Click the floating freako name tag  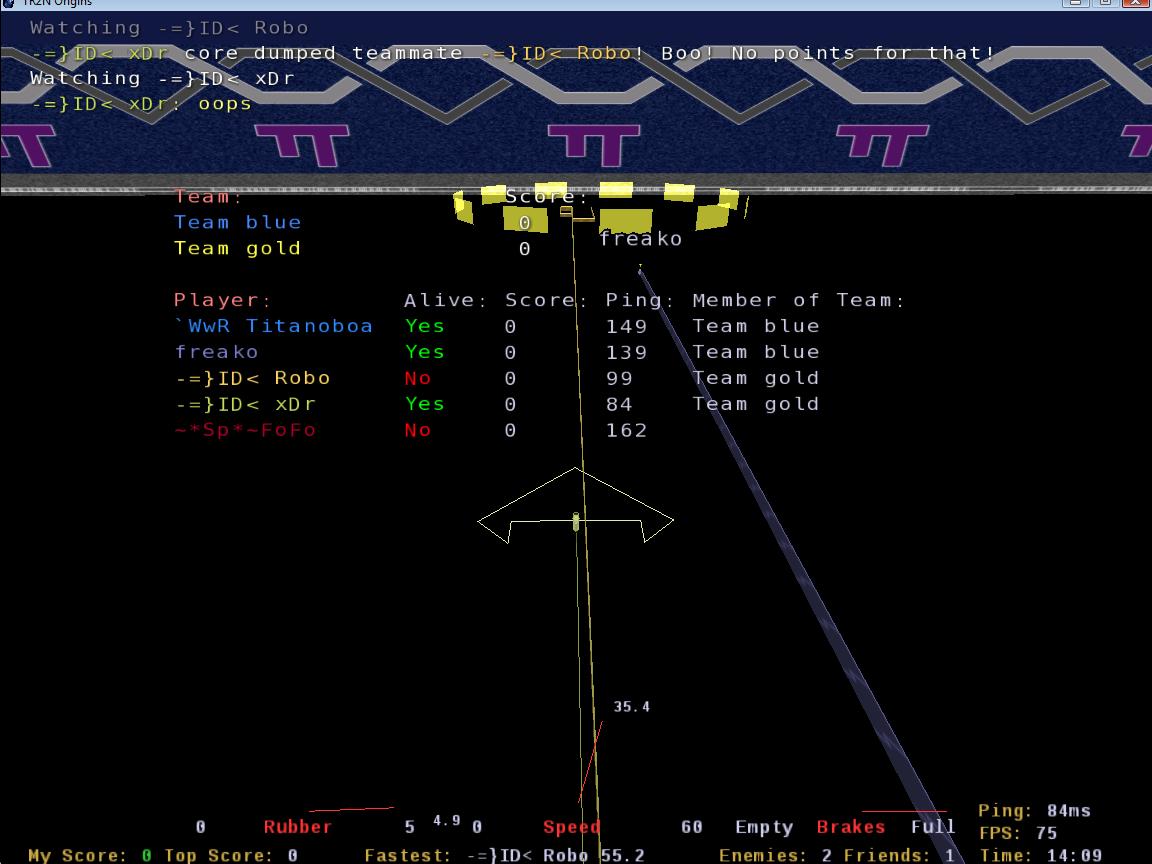coord(640,239)
